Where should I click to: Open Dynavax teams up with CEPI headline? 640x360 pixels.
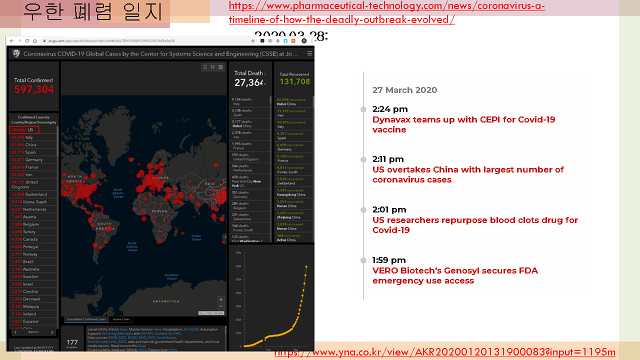click(464, 124)
